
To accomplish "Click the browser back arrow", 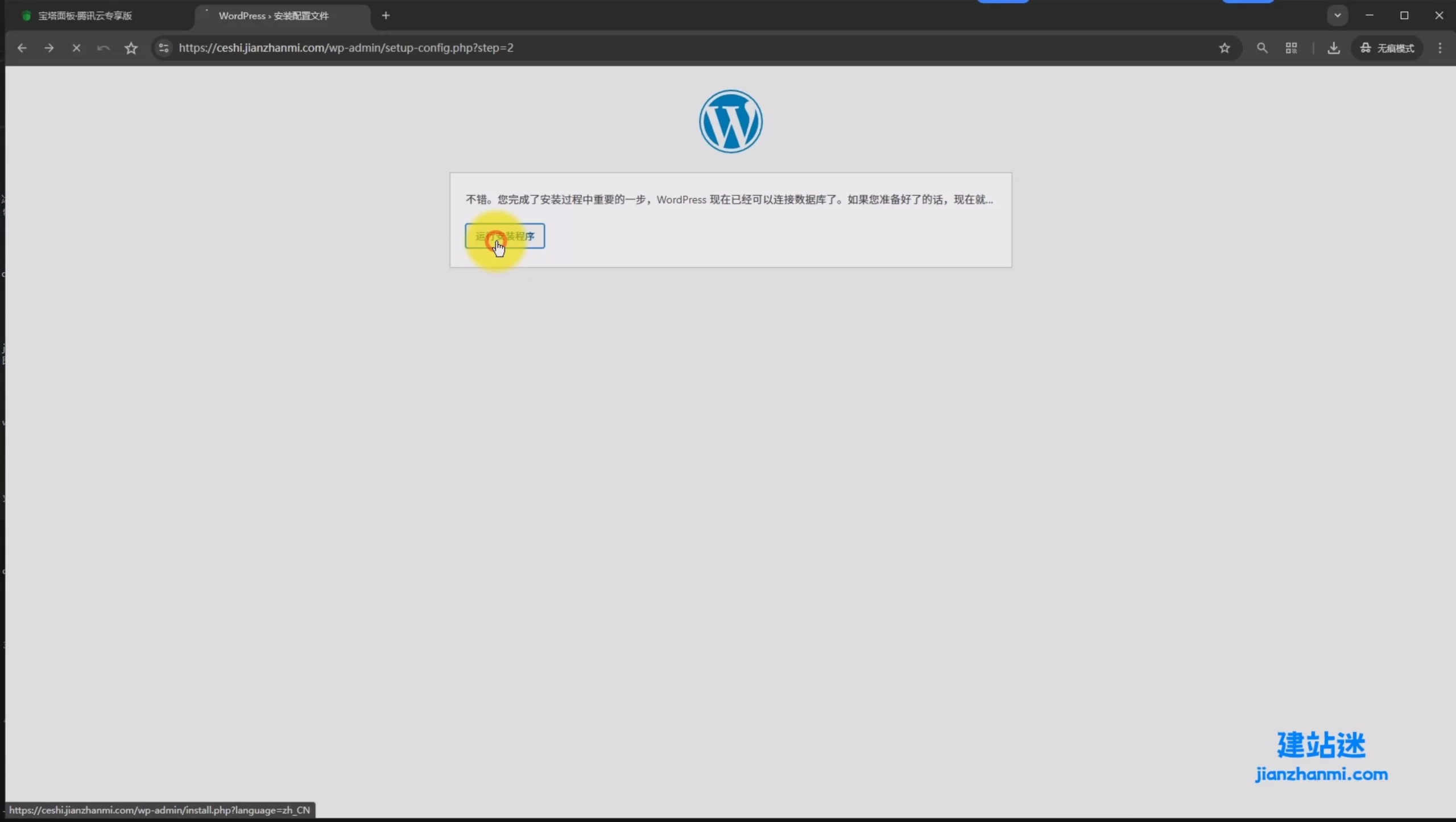I will pyautogui.click(x=22, y=48).
